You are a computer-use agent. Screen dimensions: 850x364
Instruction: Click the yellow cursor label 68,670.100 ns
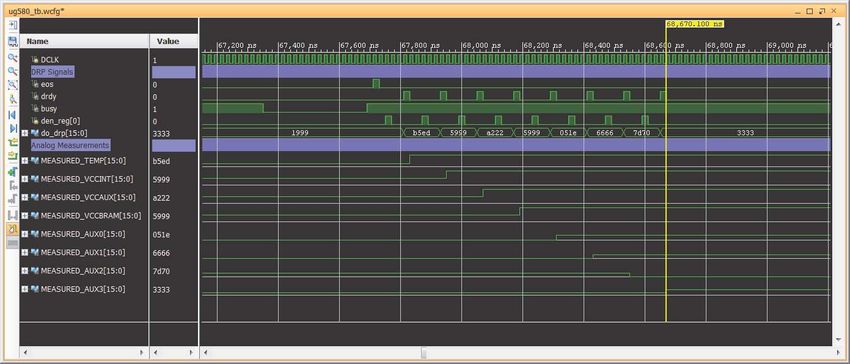tap(694, 24)
